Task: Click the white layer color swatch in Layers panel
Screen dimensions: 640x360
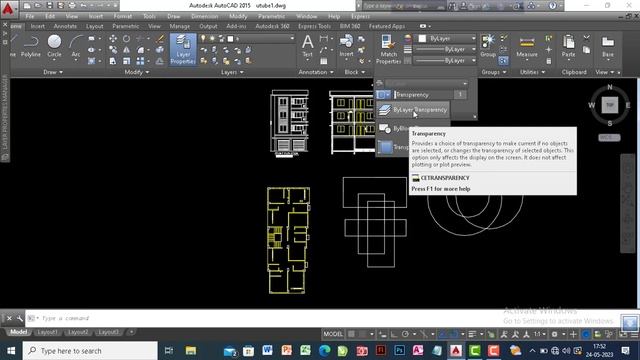Action: [230, 38]
